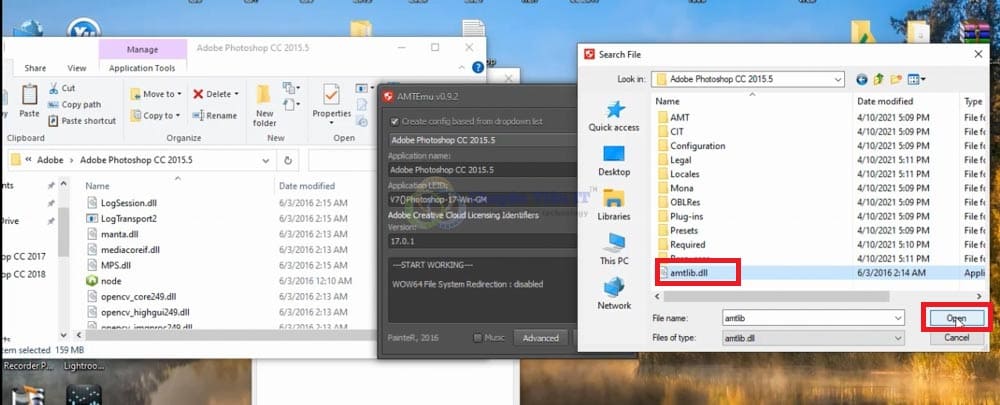Viewport: 1000px width, 405px height.
Task: Expand the Files of type dropdown
Action: 899,338
